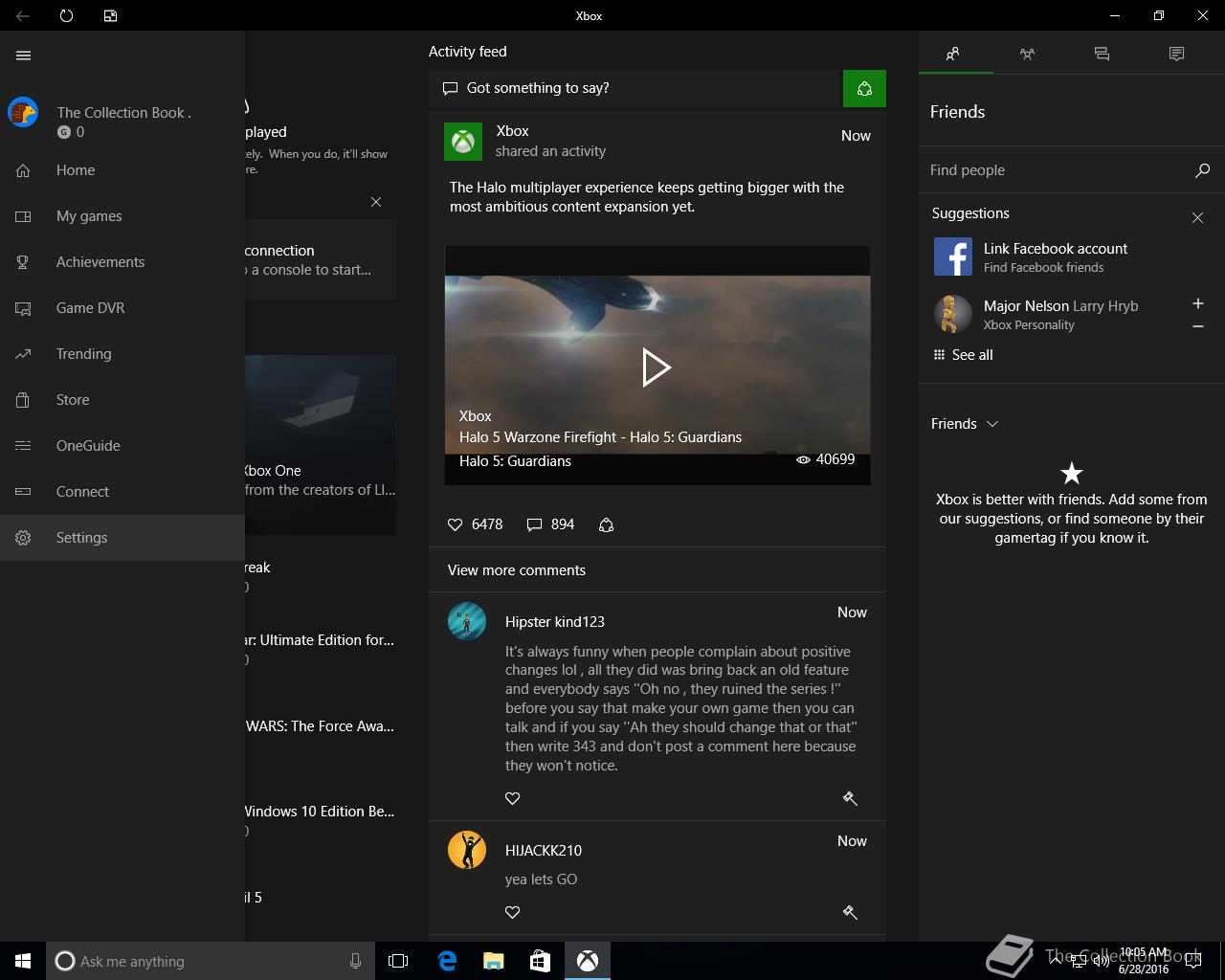Click the green share post button

pos(864,88)
